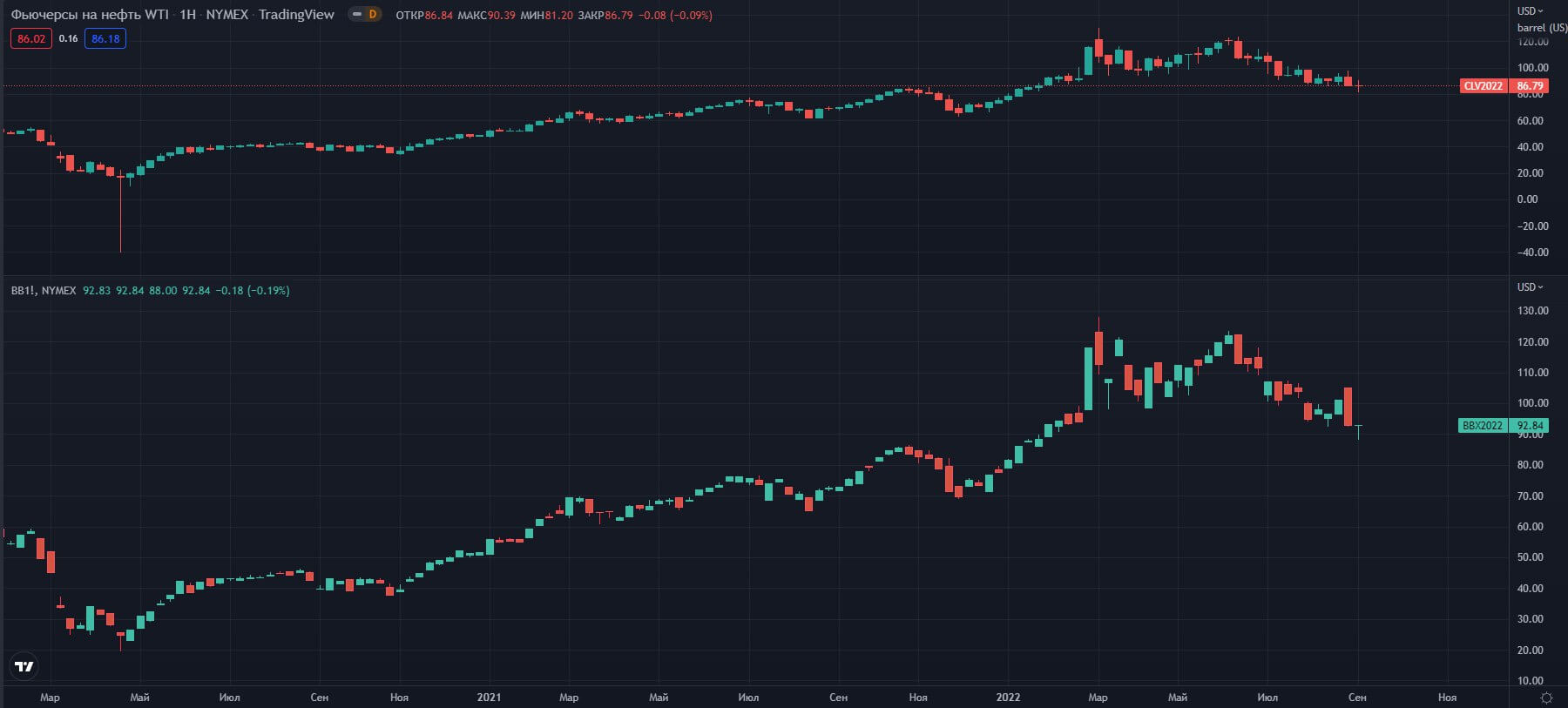Click the МИН 81.20 low value
Screen dimensions: 1568x708
[546, 16]
